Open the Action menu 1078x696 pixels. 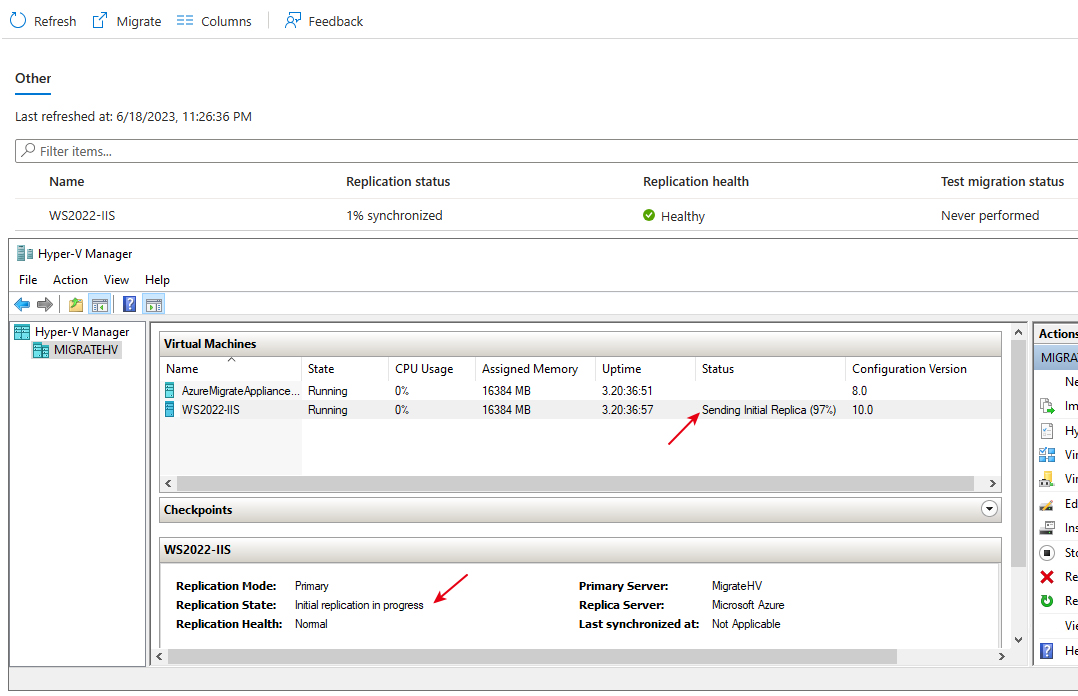click(x=70, y=280)
